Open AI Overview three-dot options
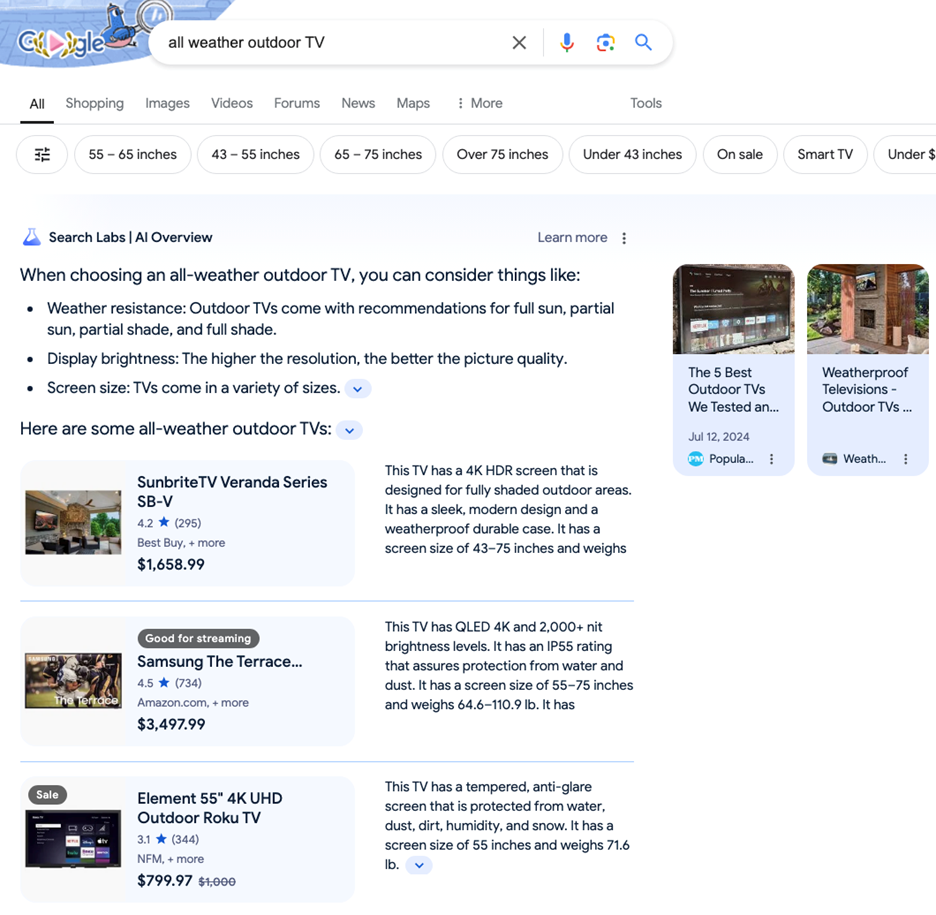The width and height of the screenshot is (936, 915). (624, 238)
